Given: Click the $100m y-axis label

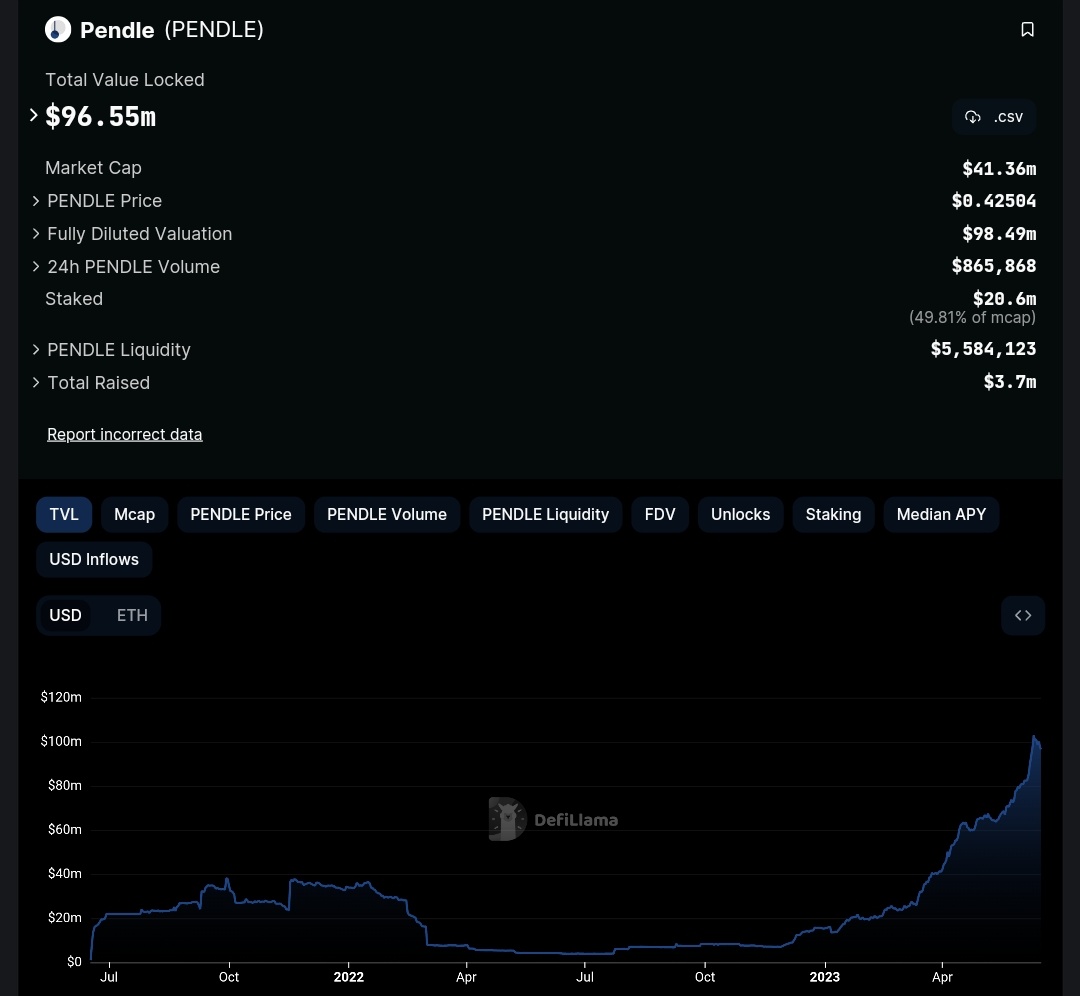Looking at the screenshot, I should (x=61, y=741).
